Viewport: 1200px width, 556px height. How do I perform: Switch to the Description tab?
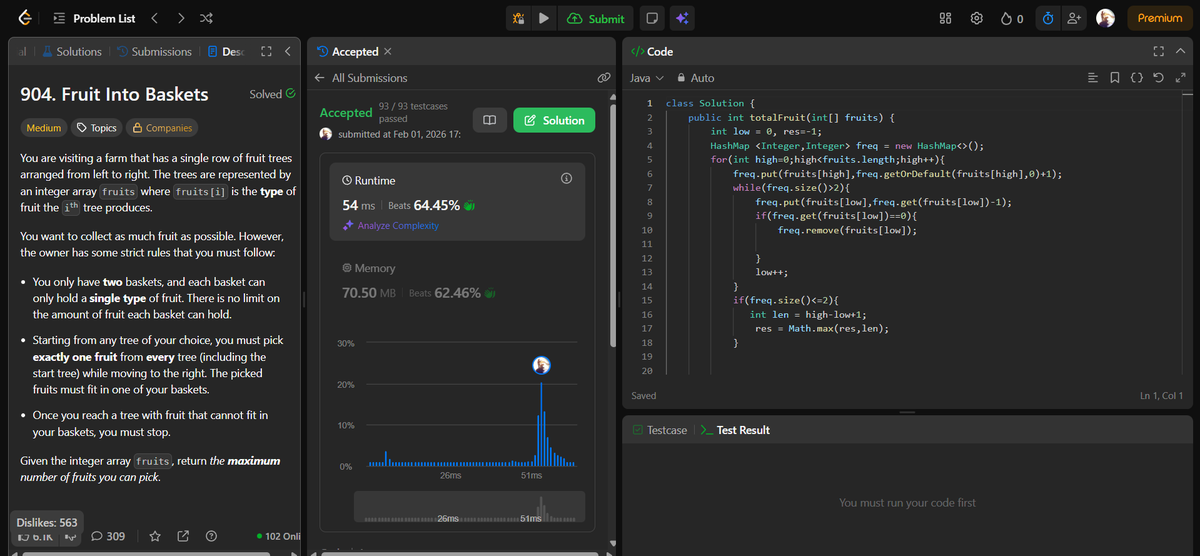tap(226, 51)
